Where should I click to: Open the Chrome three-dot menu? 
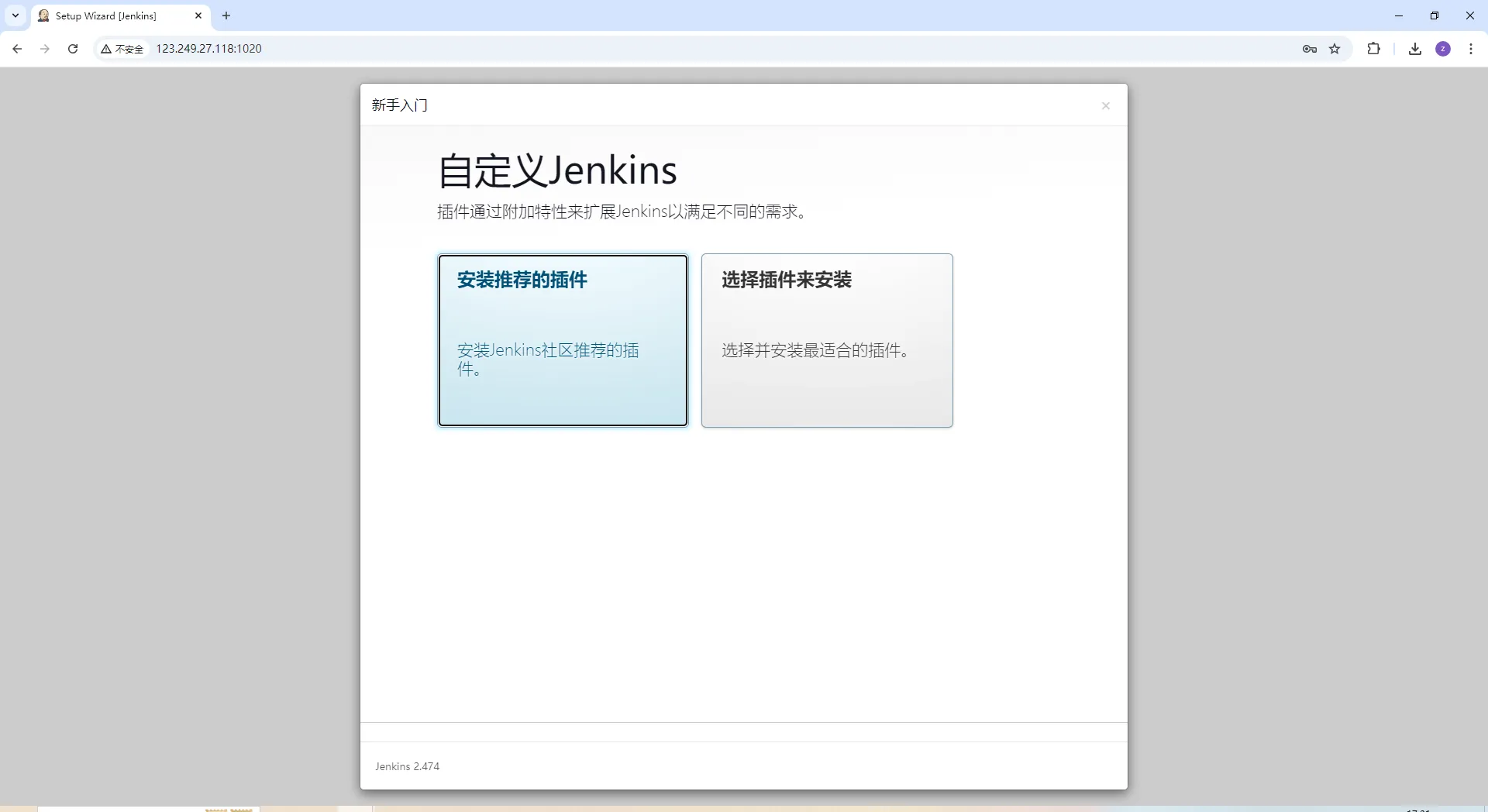point(1471,49)
